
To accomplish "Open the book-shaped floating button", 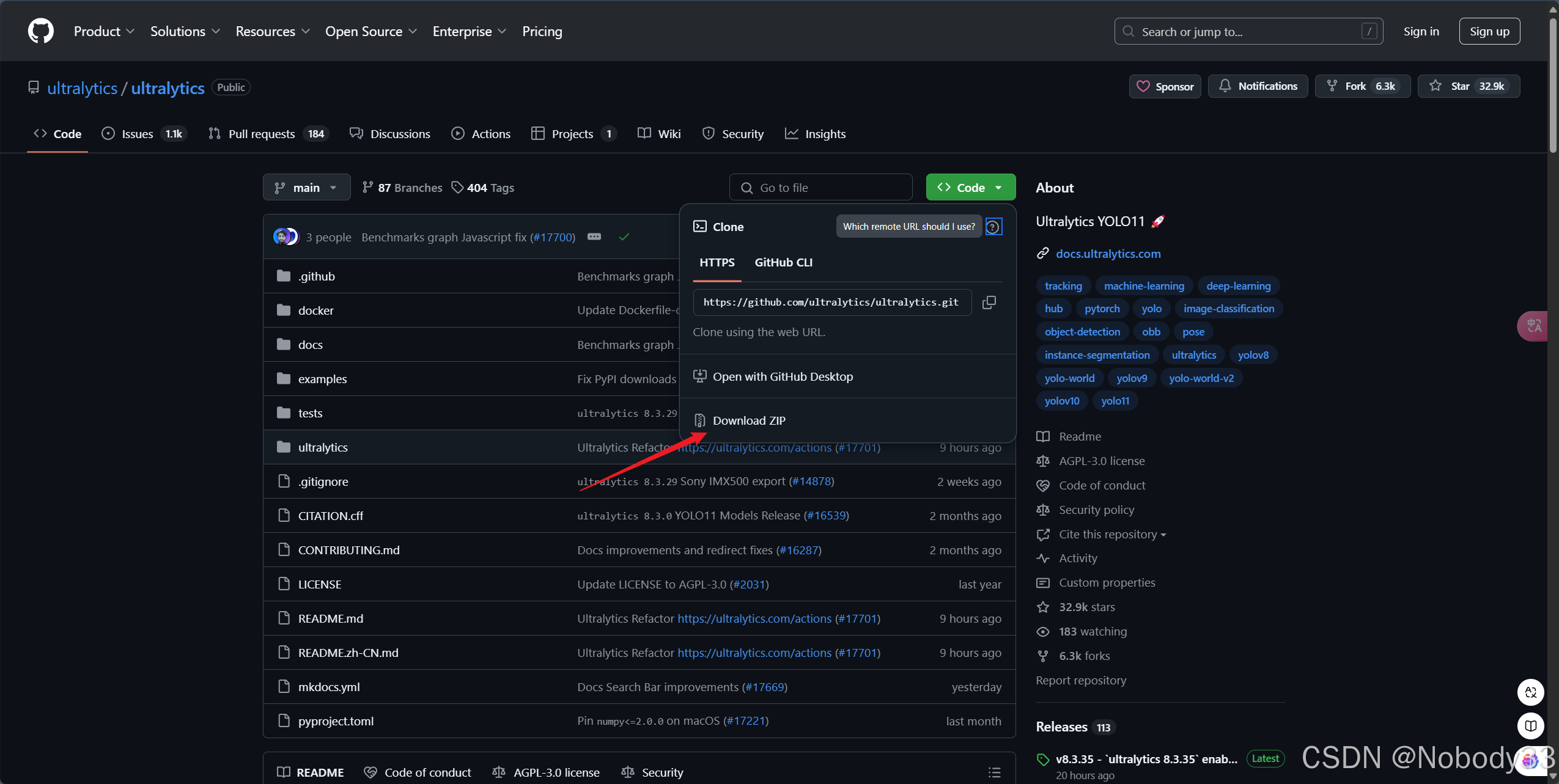I will [x=1530, y=726].
